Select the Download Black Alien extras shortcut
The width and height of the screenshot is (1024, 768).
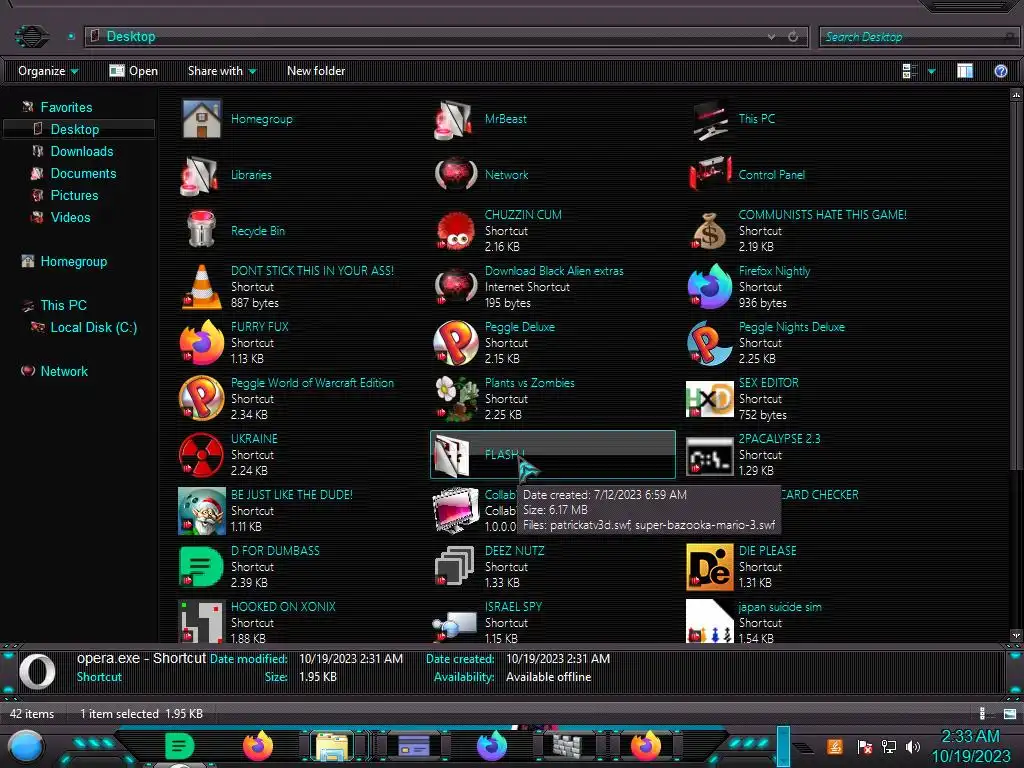click(x=455, y=287)
